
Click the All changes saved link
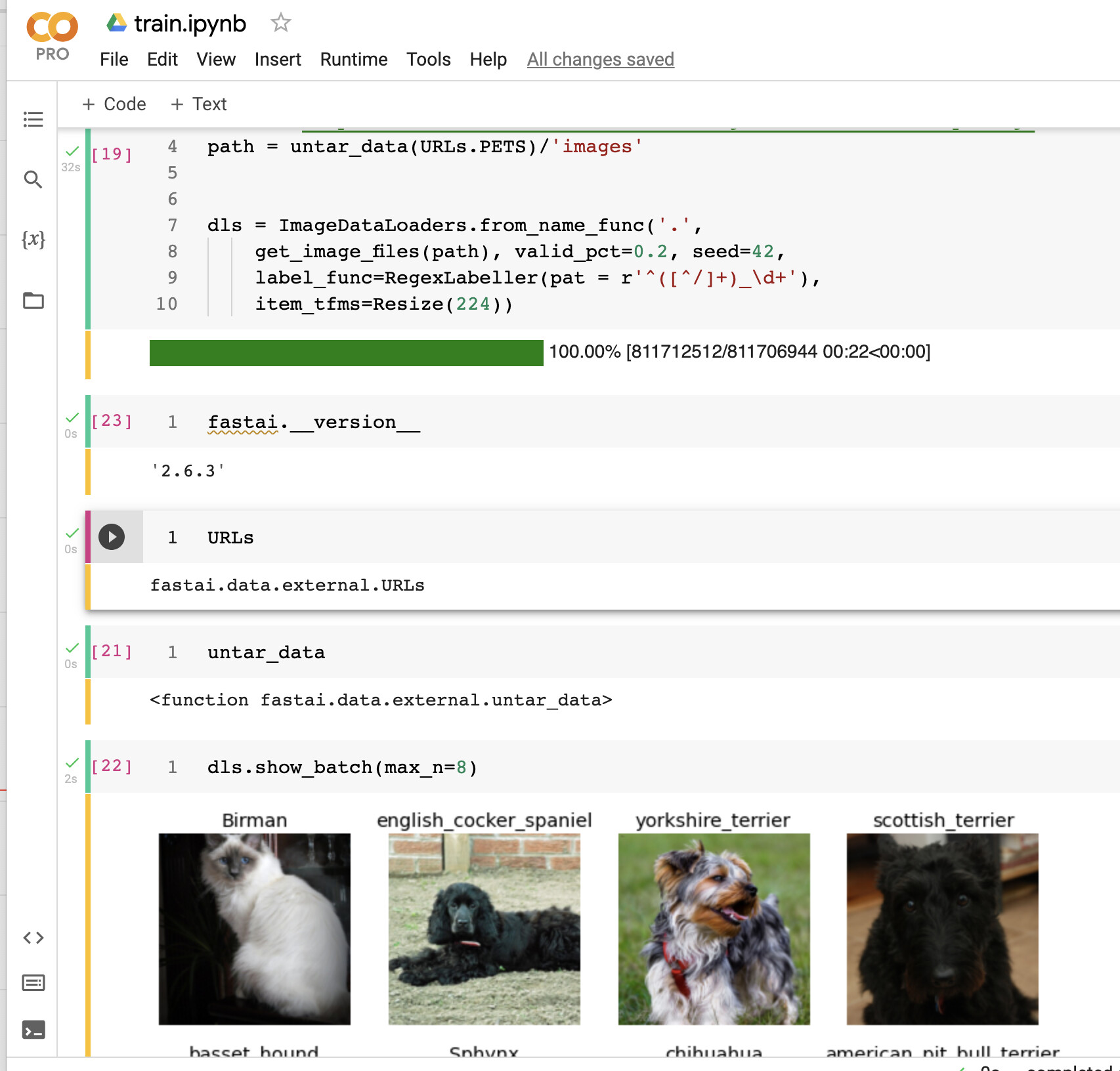(x=601, y=60)
